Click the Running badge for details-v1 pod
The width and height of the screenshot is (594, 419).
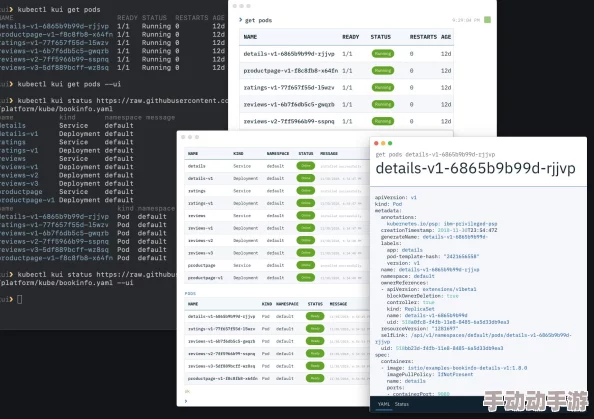pyautogui.click(x=383, y=54)
